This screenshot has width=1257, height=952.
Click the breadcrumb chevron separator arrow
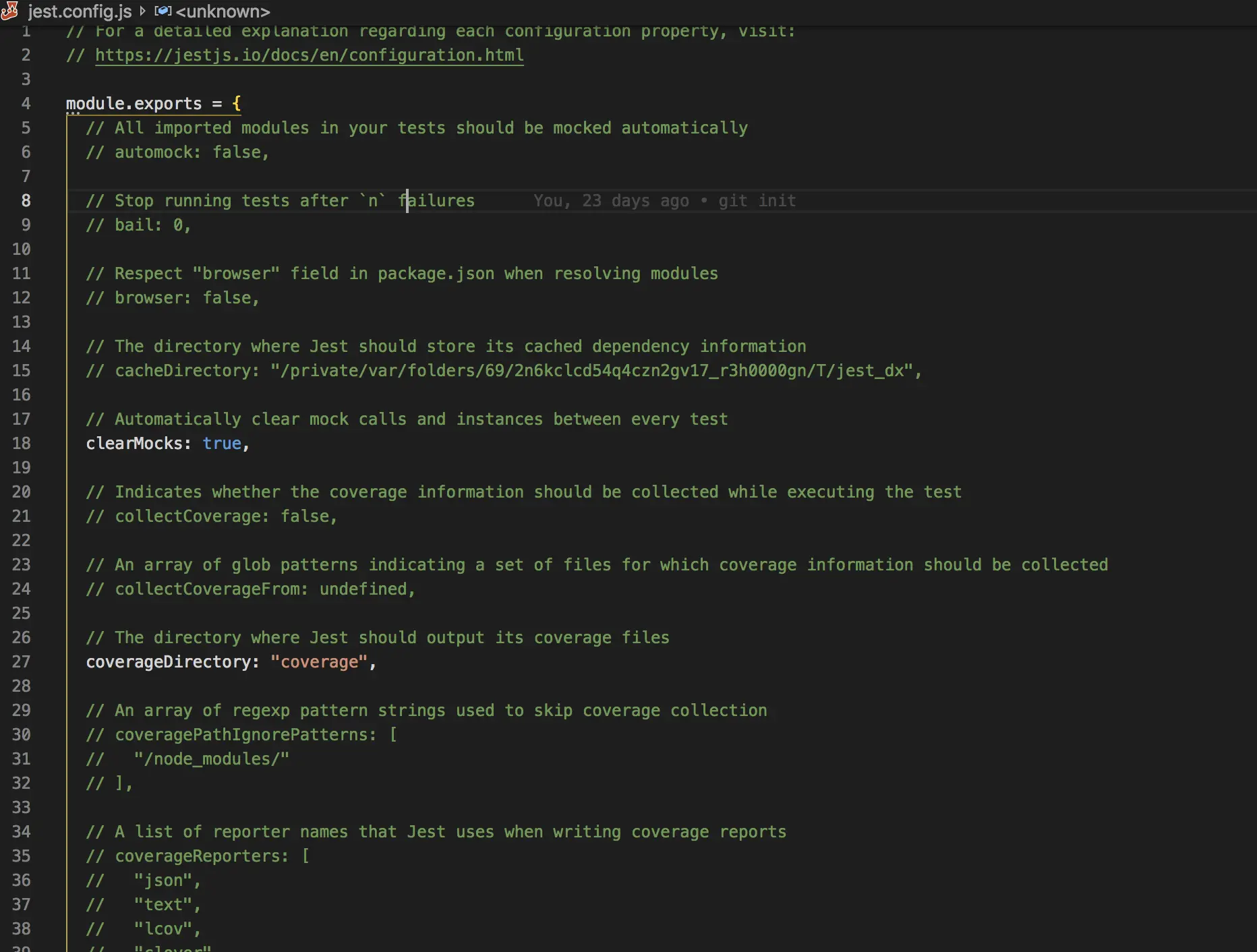(x=142, y=11)
